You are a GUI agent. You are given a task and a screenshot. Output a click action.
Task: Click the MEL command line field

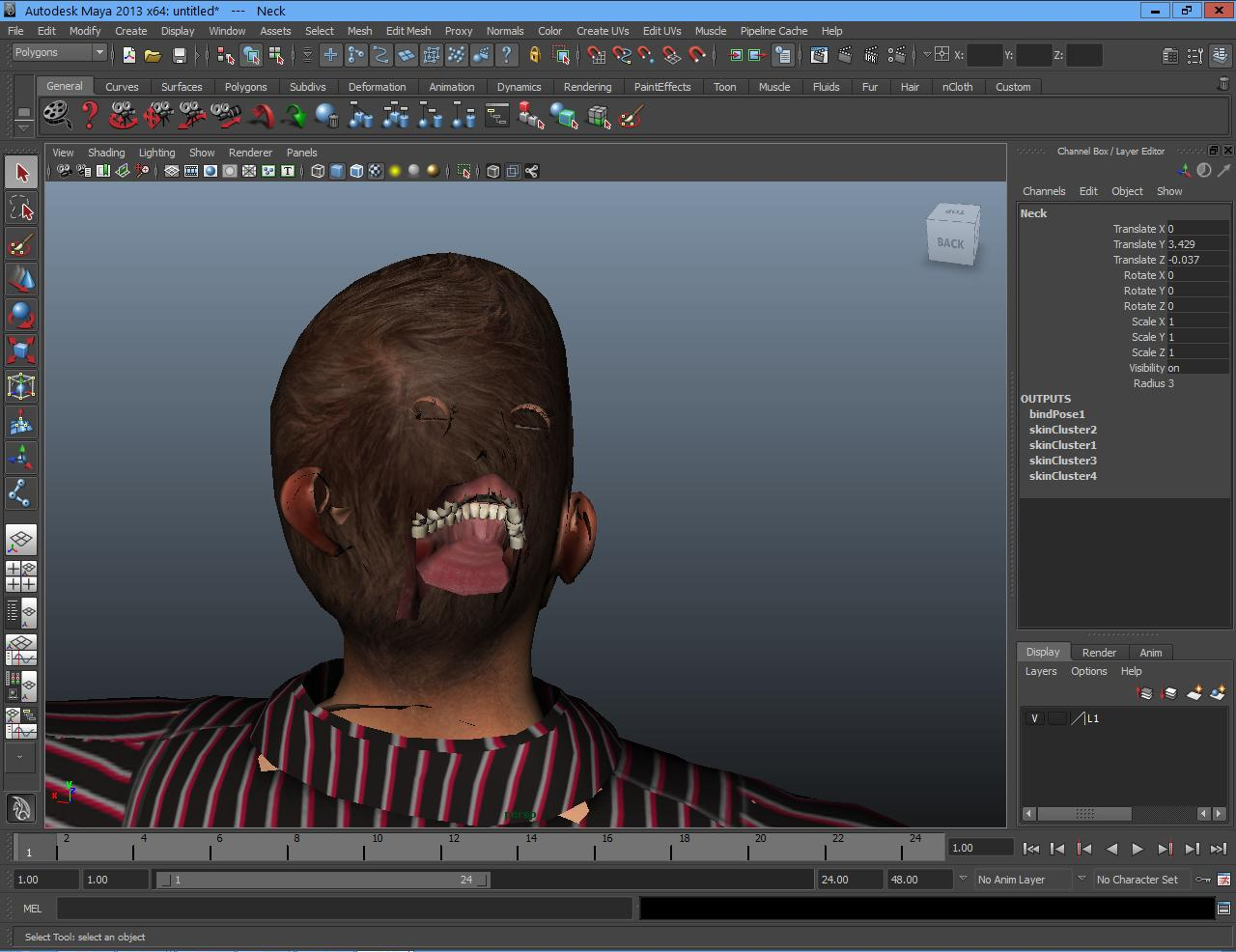[344, 909]
